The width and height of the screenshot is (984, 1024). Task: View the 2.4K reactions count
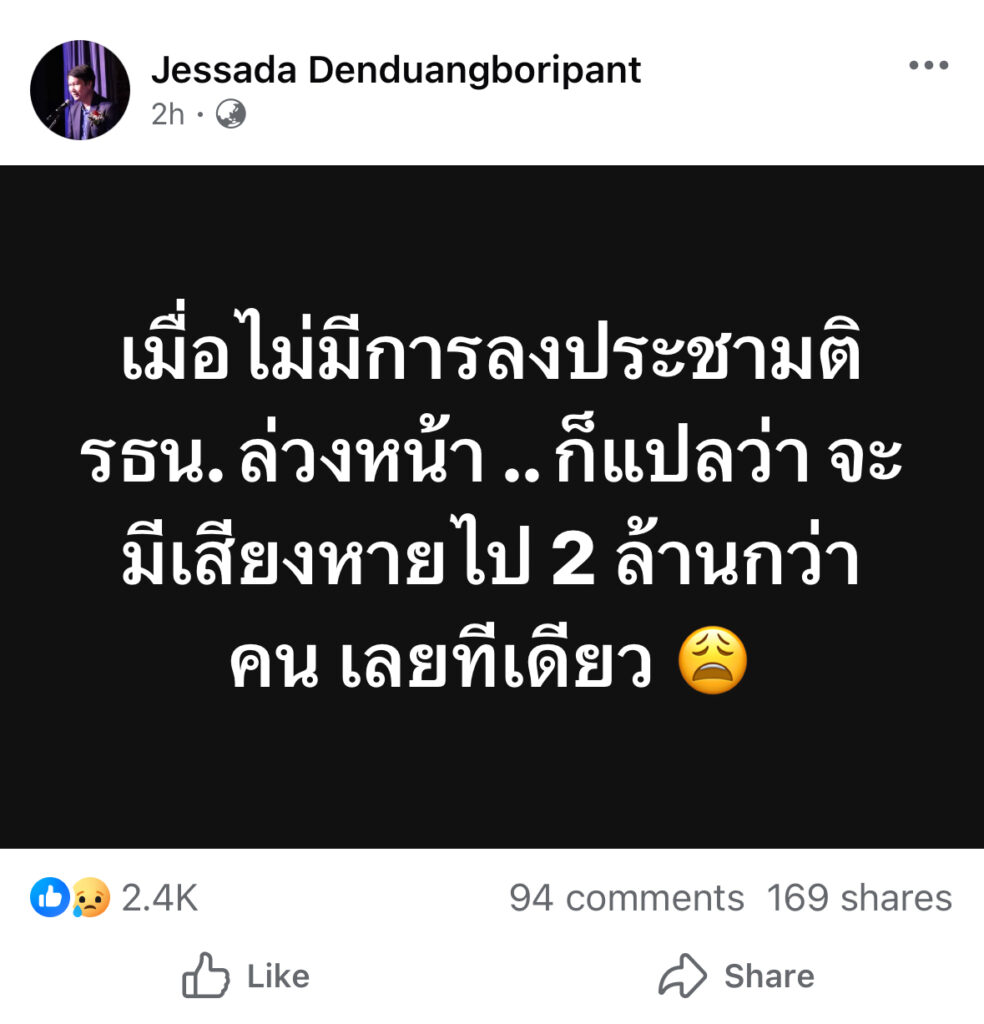159,898
